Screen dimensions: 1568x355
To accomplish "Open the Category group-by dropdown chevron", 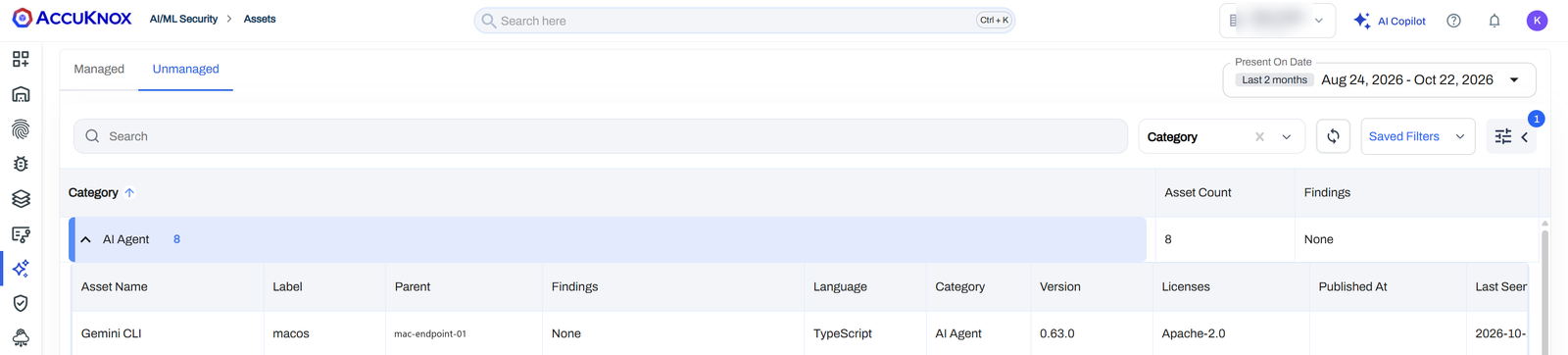I will click(x=1287, y=137).
